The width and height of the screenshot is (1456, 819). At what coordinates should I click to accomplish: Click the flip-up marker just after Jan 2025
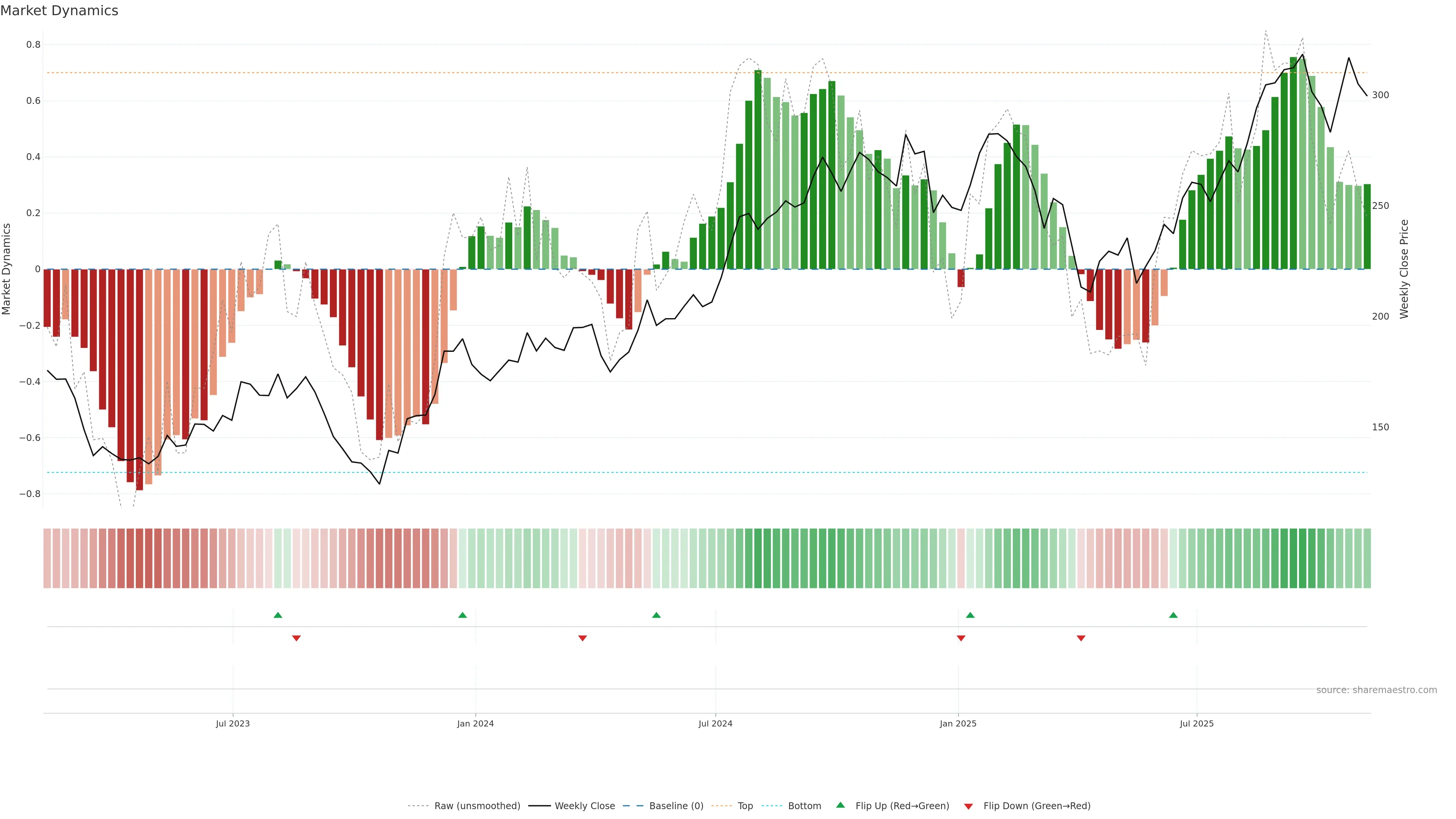[x=971, y=615]
